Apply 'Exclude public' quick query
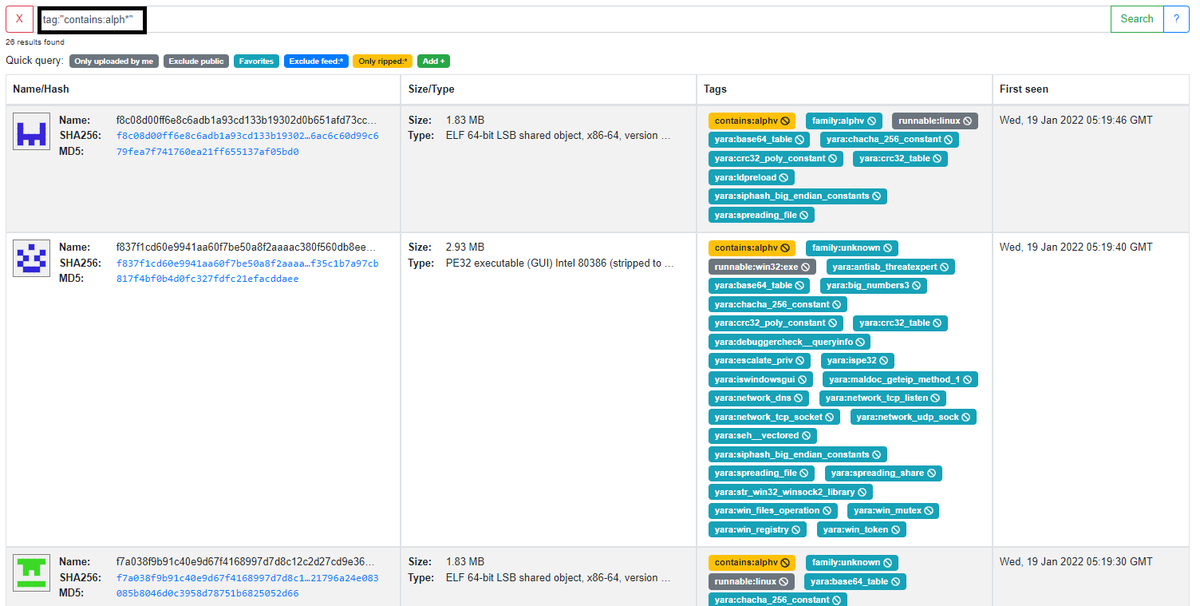The image size is (1200, 606). pos(196,61)
